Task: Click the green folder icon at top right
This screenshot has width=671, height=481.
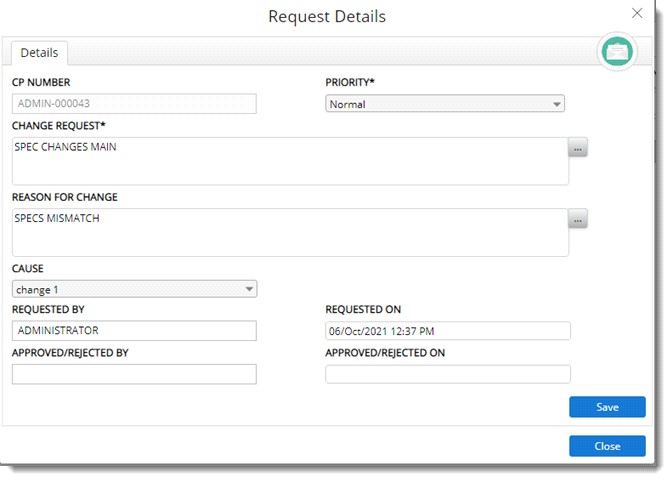Action: 617,51
